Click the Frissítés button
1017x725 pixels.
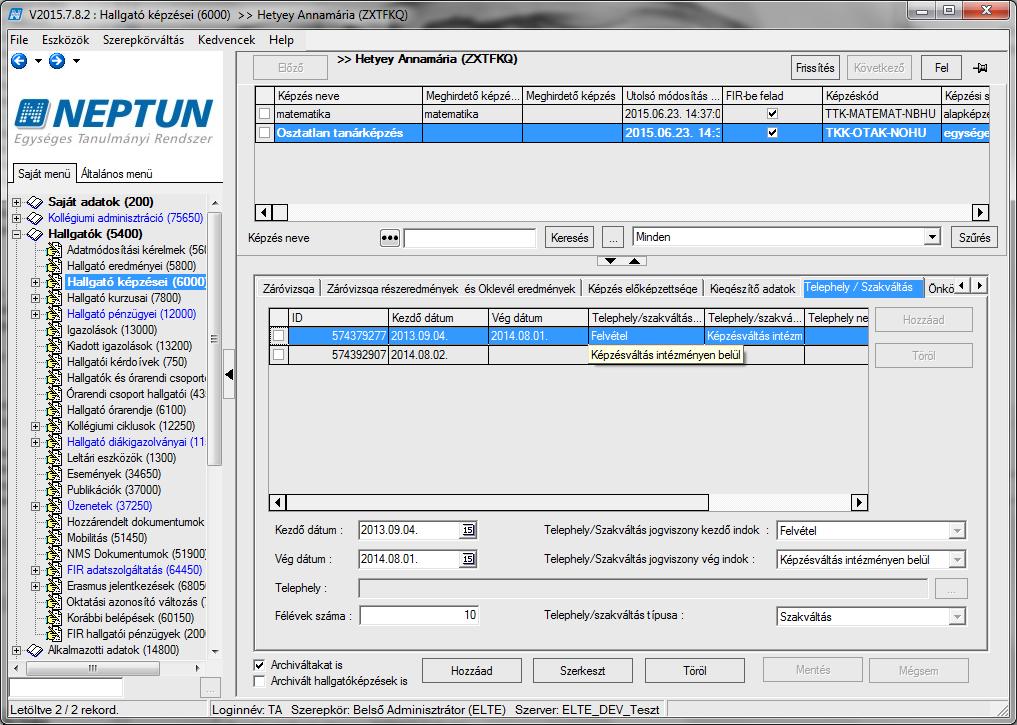(x=815, y=67)
